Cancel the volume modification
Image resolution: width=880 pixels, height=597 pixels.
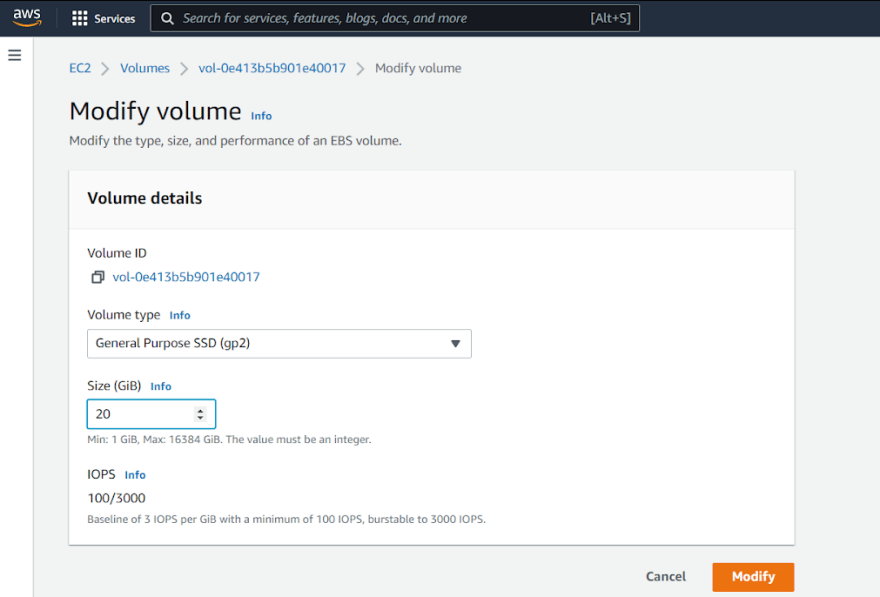tap(666, 577)
